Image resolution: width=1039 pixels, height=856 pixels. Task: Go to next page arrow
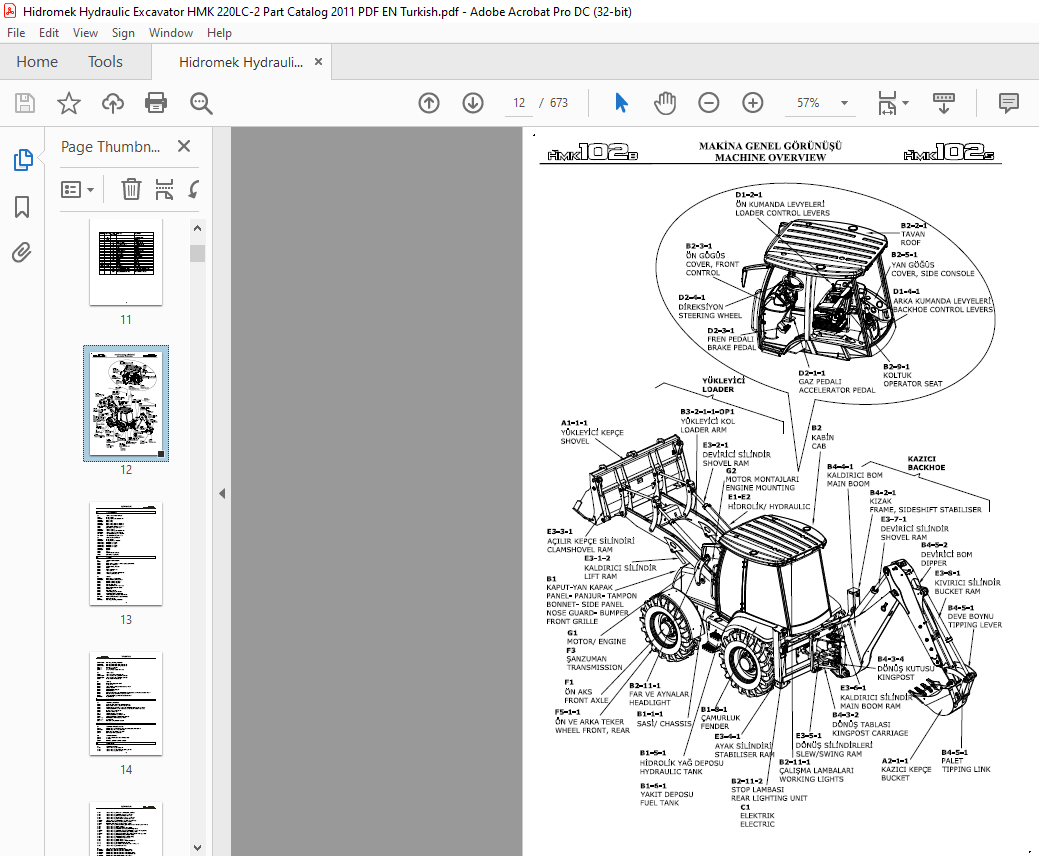click(x=472, y=103)
